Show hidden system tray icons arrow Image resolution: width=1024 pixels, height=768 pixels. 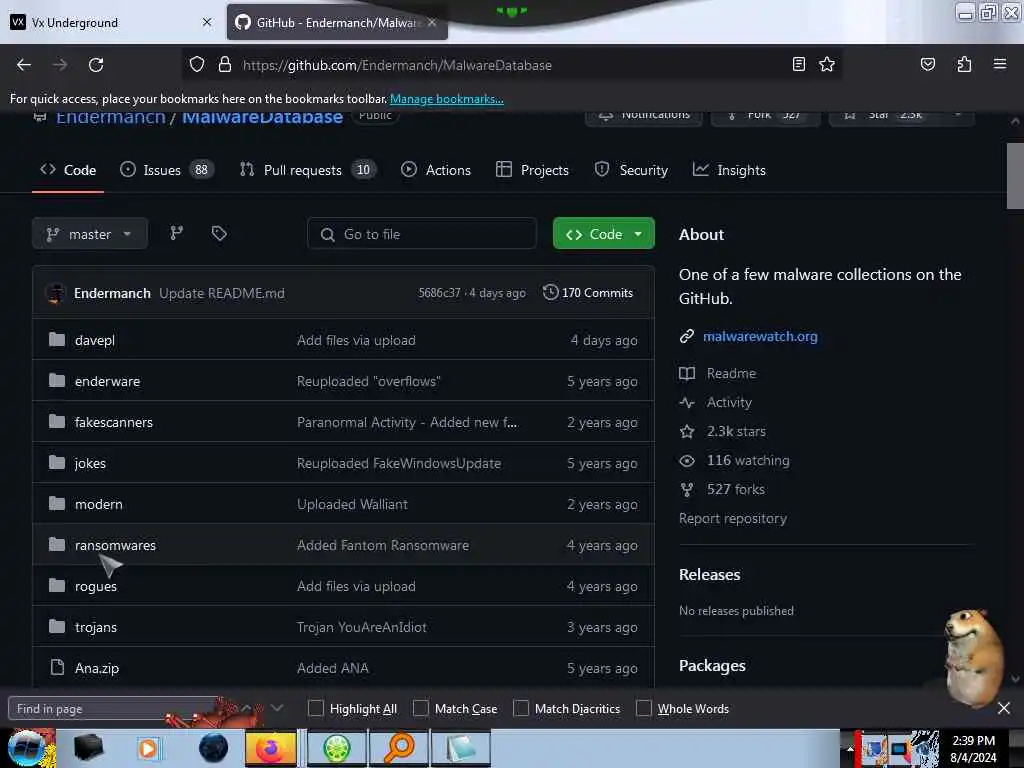pyautogui.click(x=850, y=749)
